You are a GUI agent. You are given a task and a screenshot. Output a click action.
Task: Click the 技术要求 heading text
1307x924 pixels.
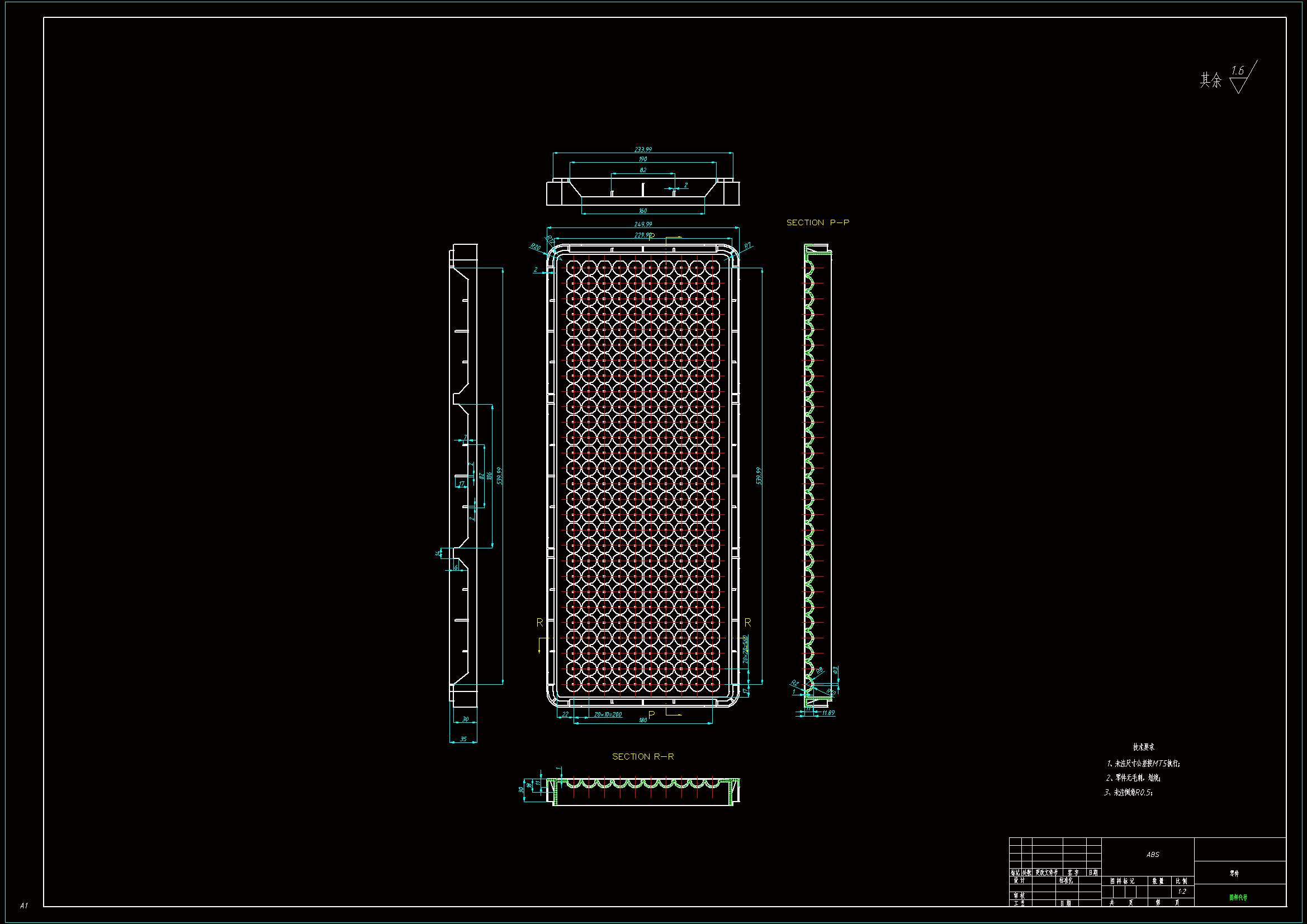(1143, 747)
